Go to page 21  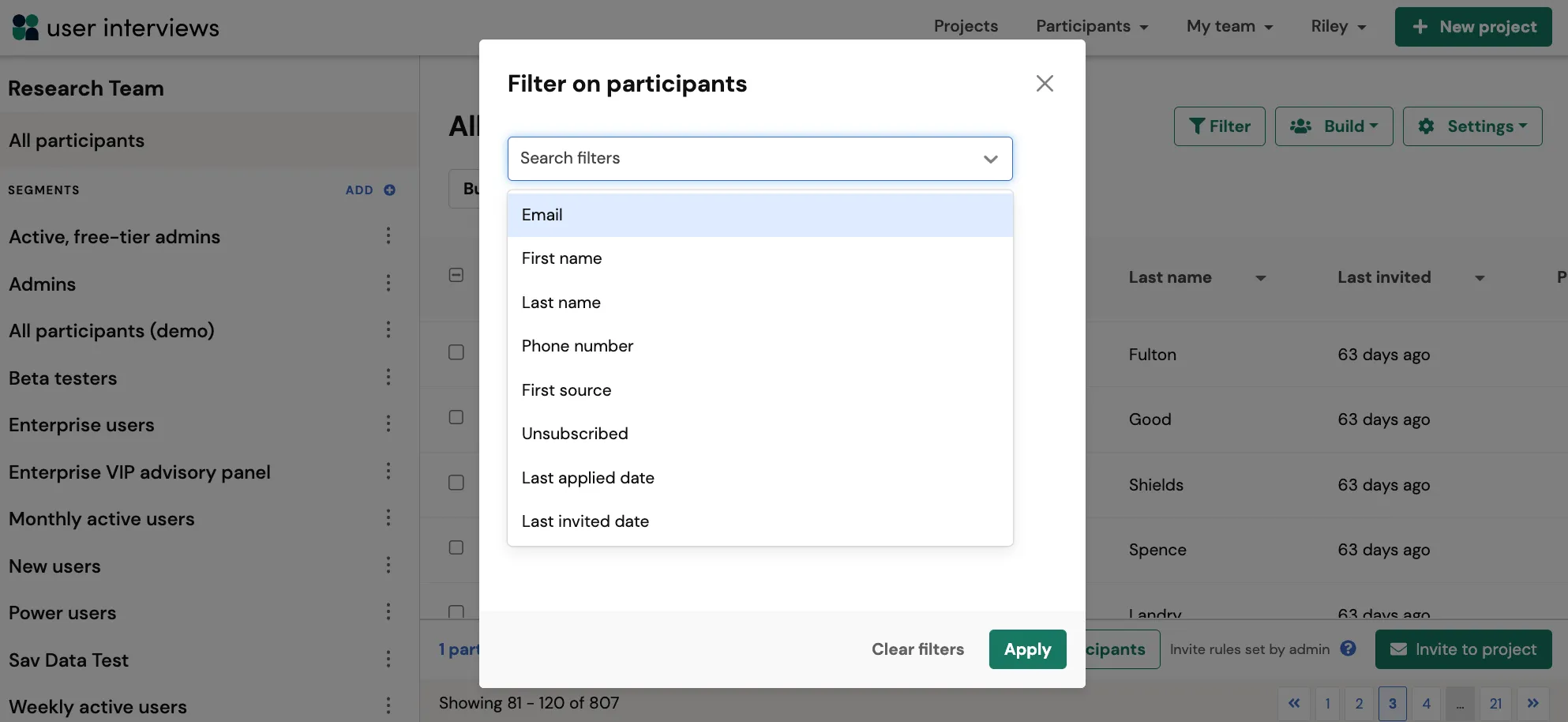coord(1496,703)
